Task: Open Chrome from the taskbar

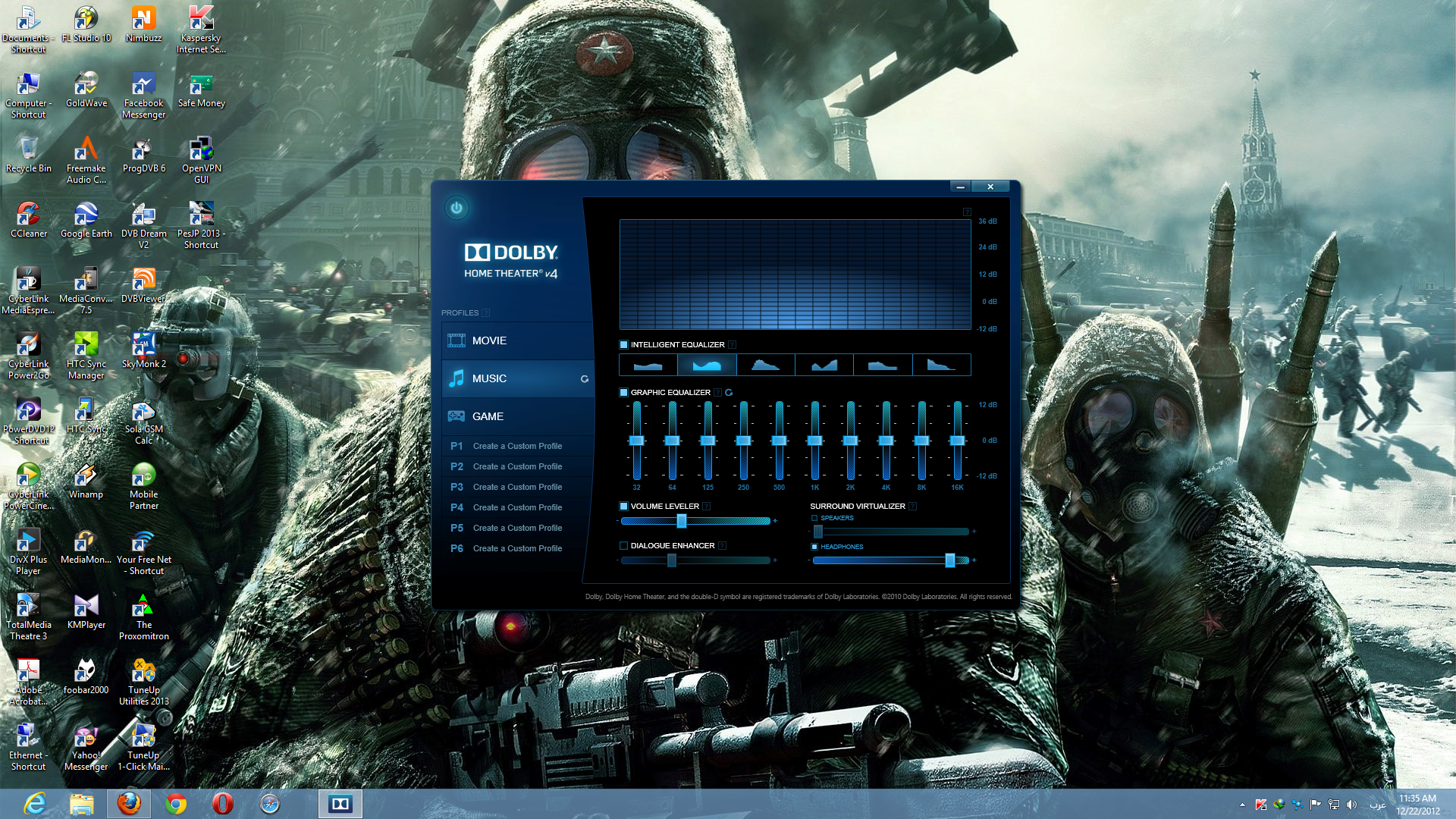Action: tap(176, 804)
